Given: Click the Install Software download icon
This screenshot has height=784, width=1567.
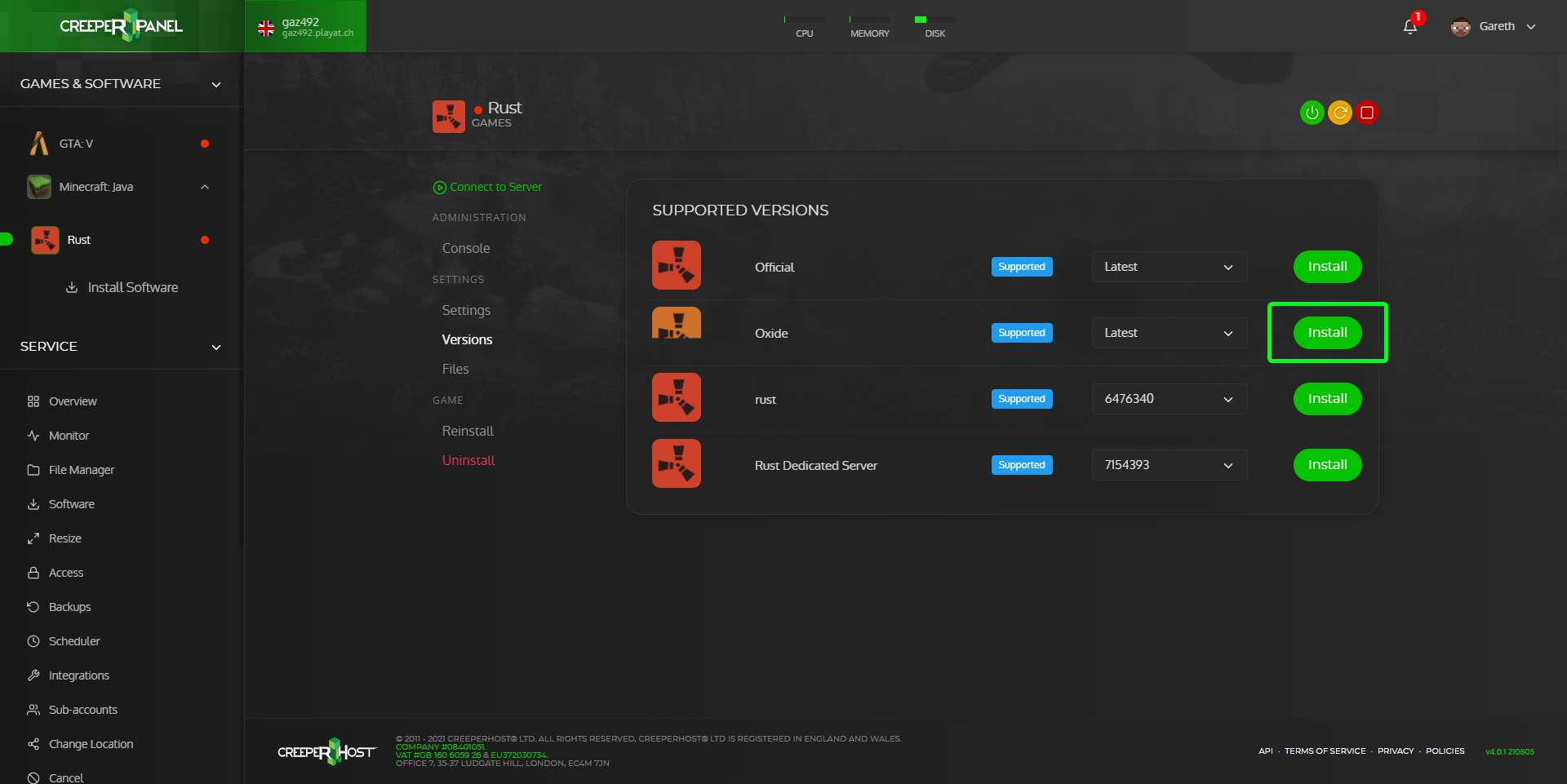Looking at the screenshot, I should pyautogui.click(x=72, y=287).
